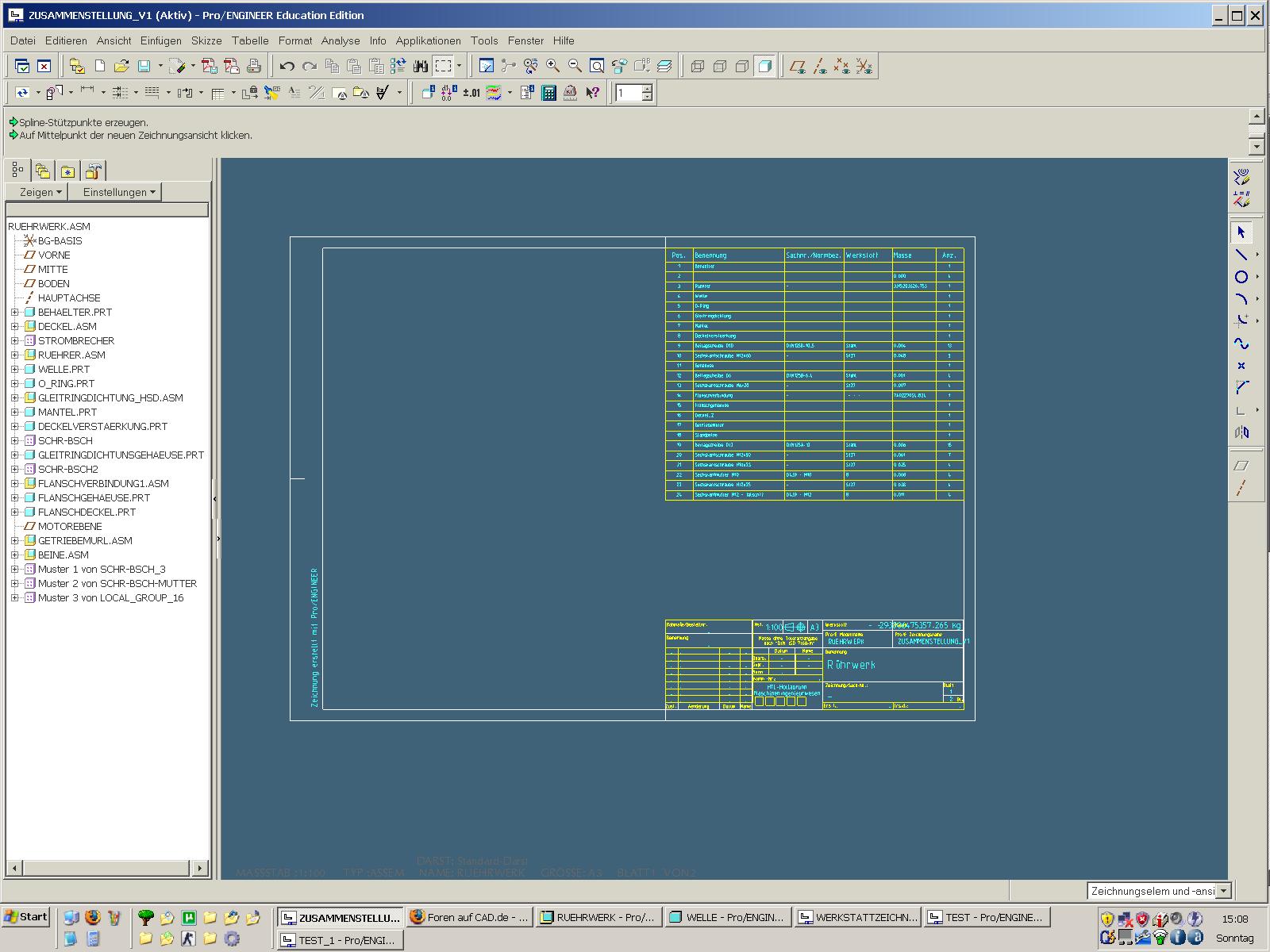Toggle datum points visibility

[x=842, y=66]
